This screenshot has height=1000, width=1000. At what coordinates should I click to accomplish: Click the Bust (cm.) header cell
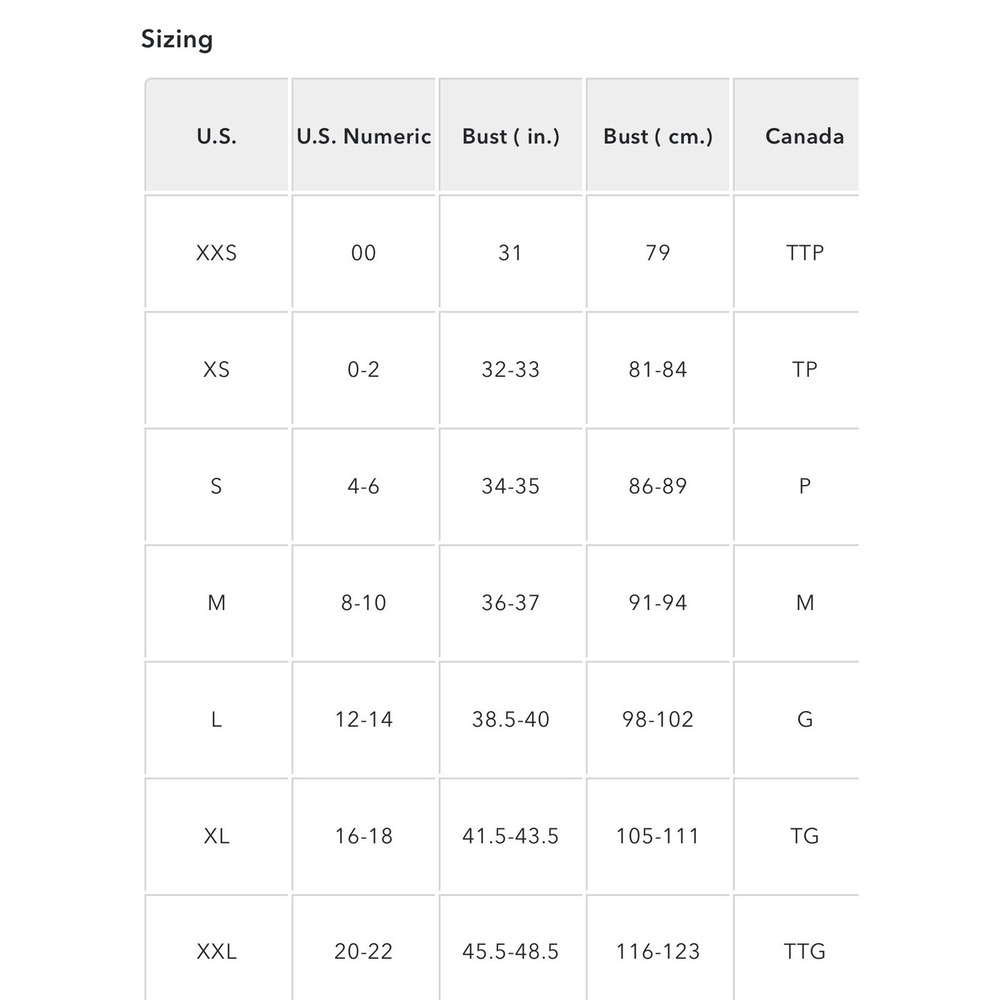point(658,136)
